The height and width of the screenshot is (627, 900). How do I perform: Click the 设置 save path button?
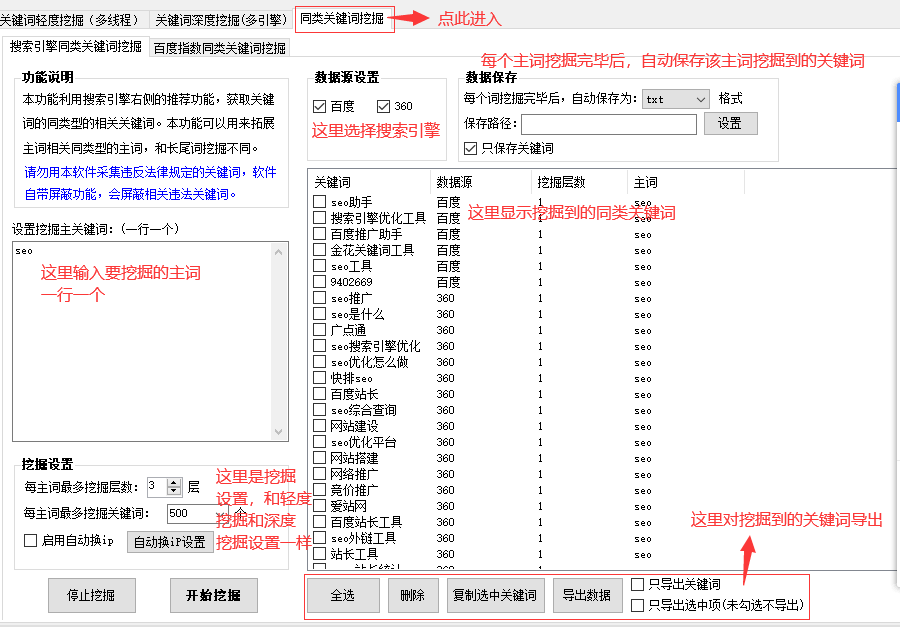click(731, 123)
